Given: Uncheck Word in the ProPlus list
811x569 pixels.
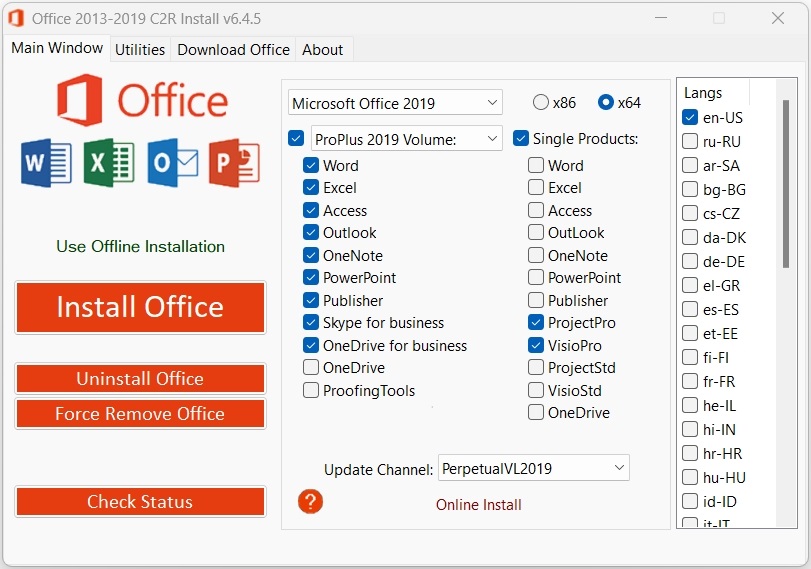Looking at the screenshot, I should click(x=310, y=166).
